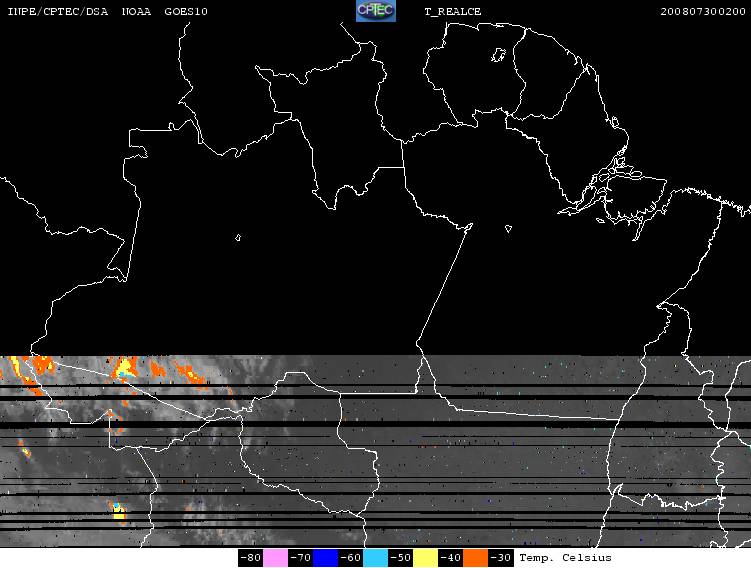Image resolution: width=751 pixels, height=568 pixels.
Task: Click the T_REALCE product label
Action: [x=453, y=12]
